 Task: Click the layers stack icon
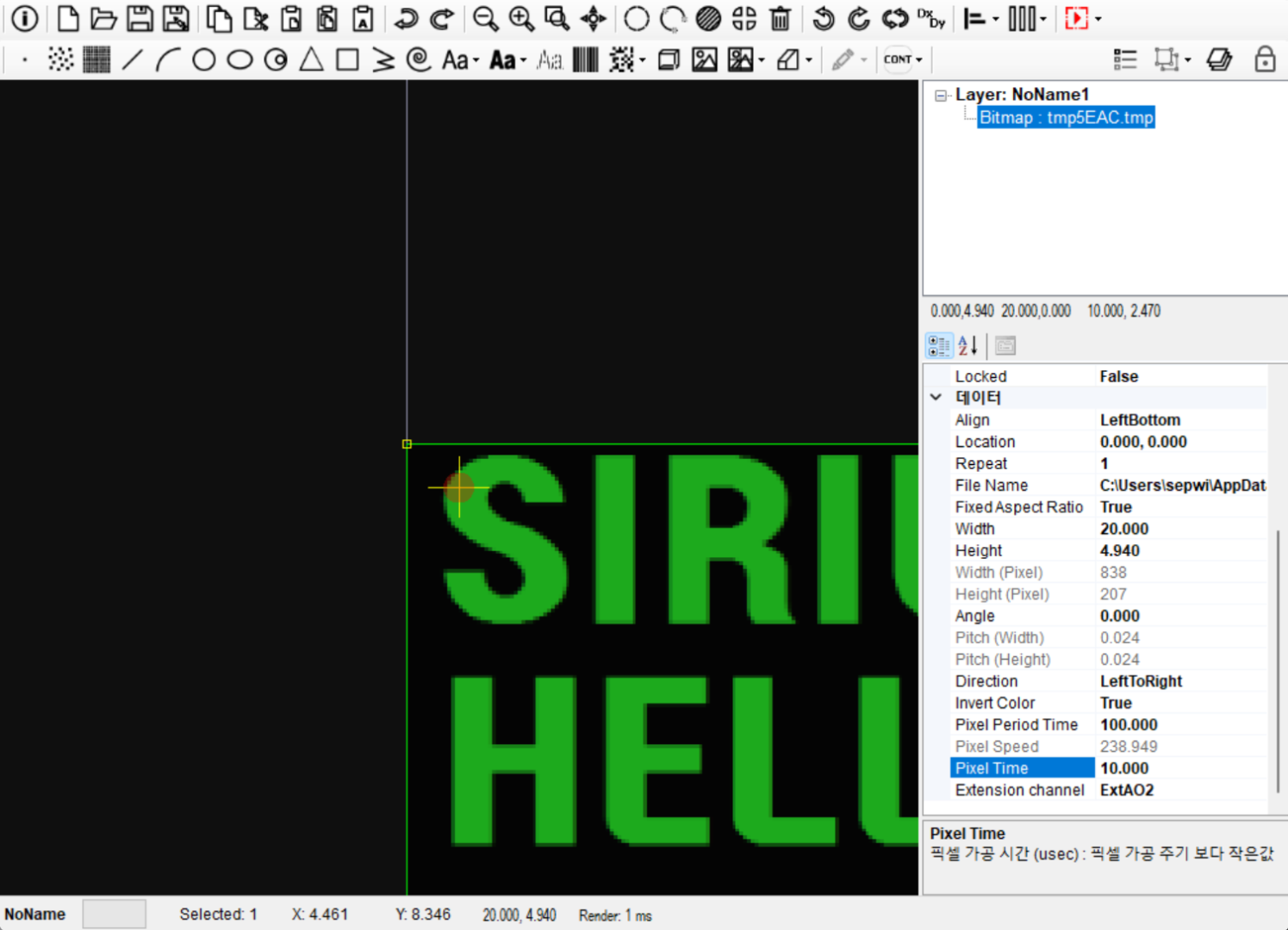(x=1219, y=59)
